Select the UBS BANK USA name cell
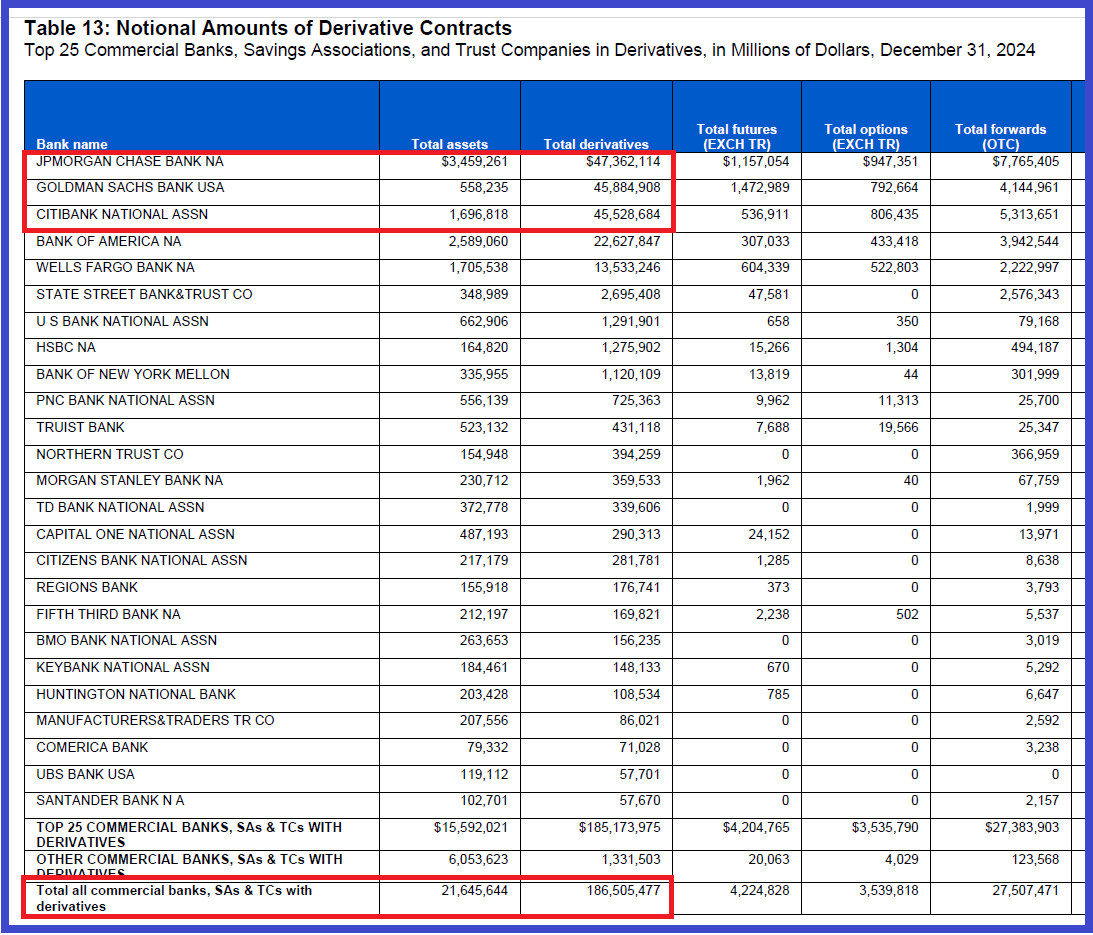This screenshot has width=1093, height=935. (85, 775)
